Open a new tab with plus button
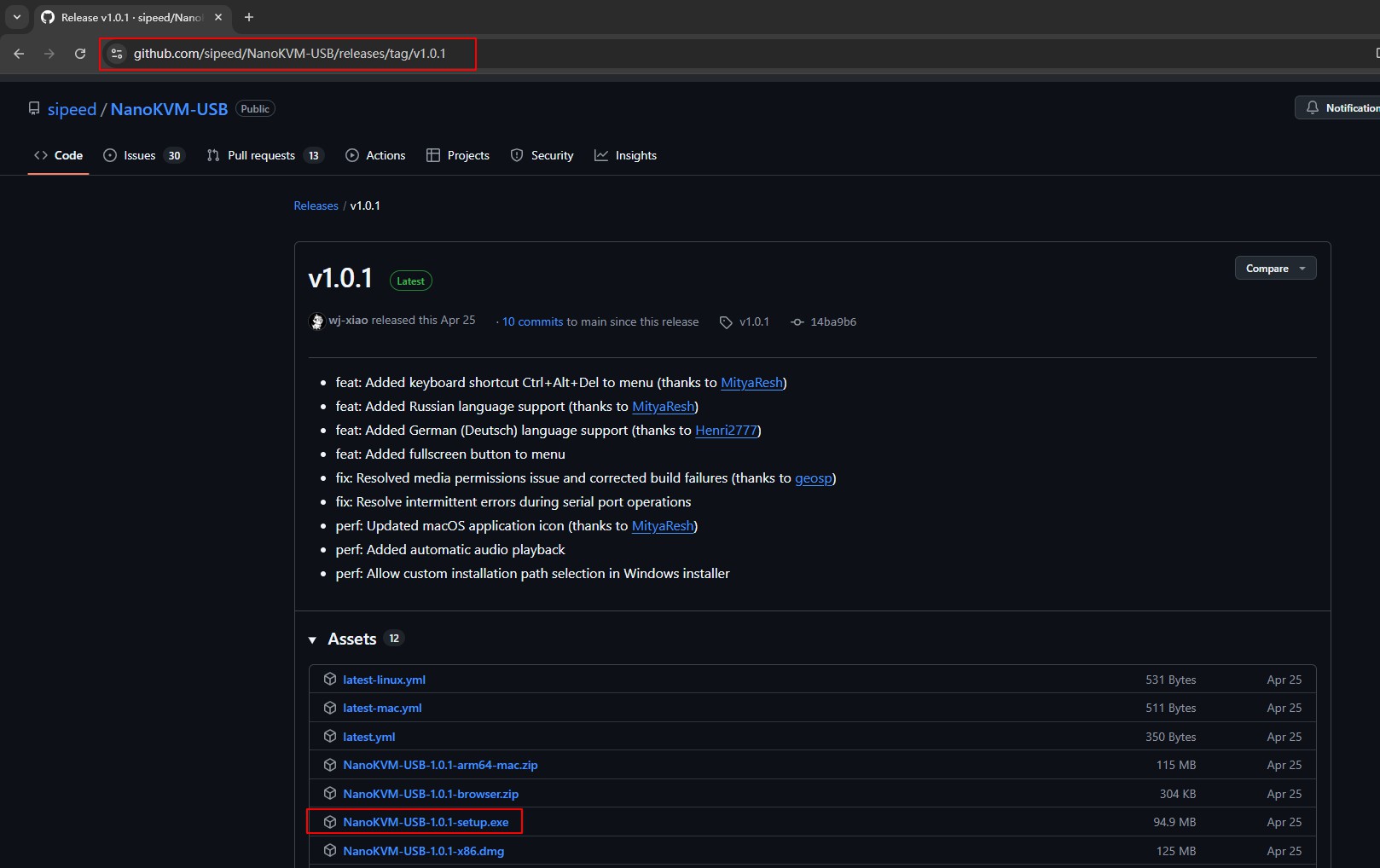The image size is (1380, 868). [x=249, y=17]
